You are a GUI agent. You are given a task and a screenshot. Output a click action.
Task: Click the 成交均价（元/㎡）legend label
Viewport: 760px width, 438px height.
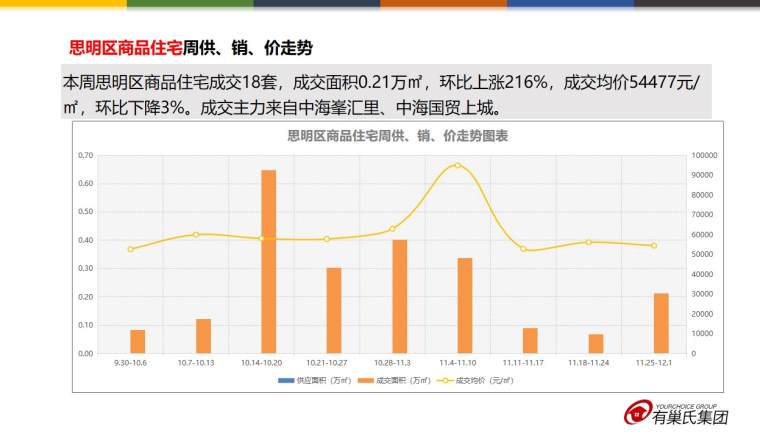coord(484,381)
